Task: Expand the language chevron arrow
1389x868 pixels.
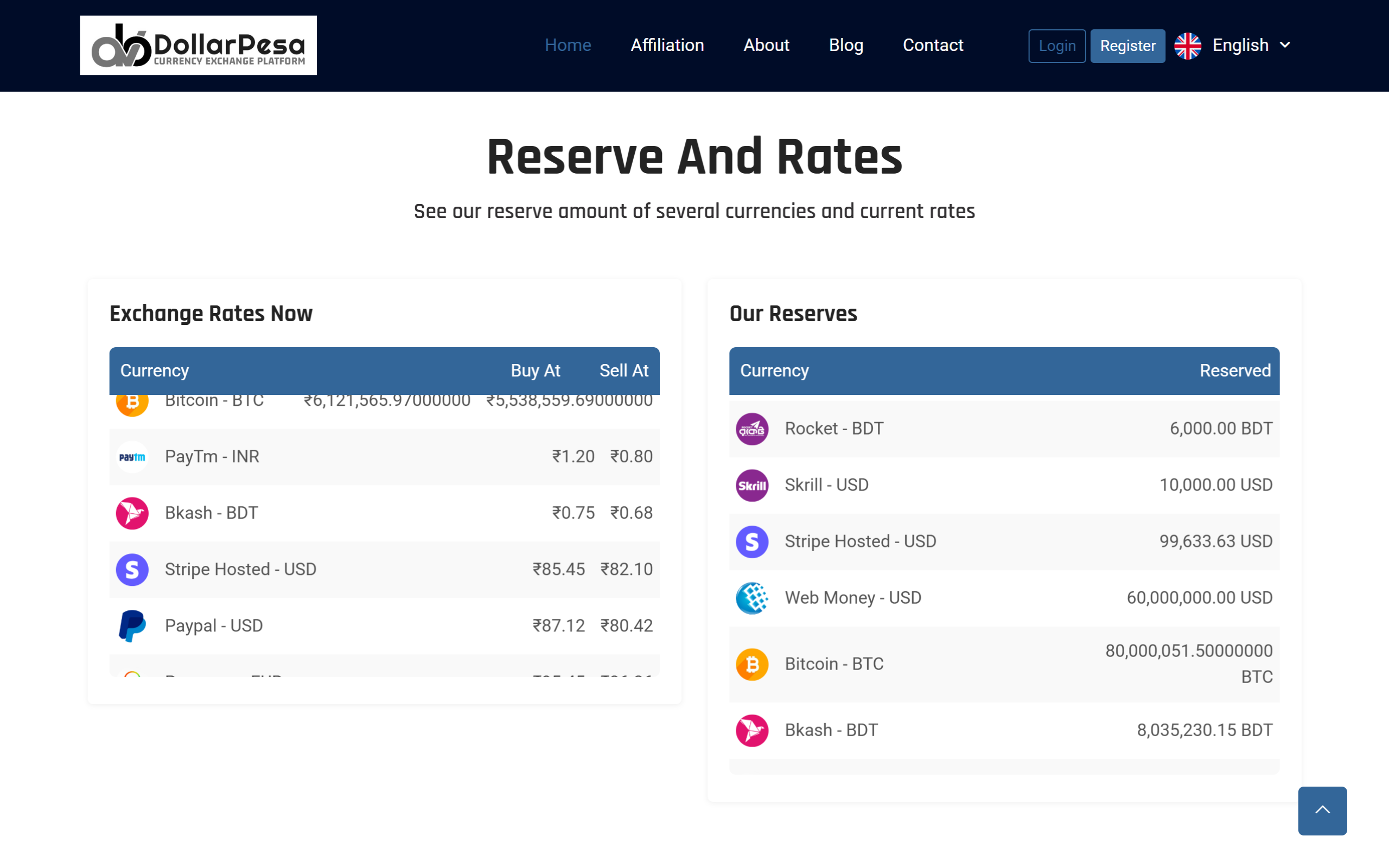Action: click(x=1284, y=46)
